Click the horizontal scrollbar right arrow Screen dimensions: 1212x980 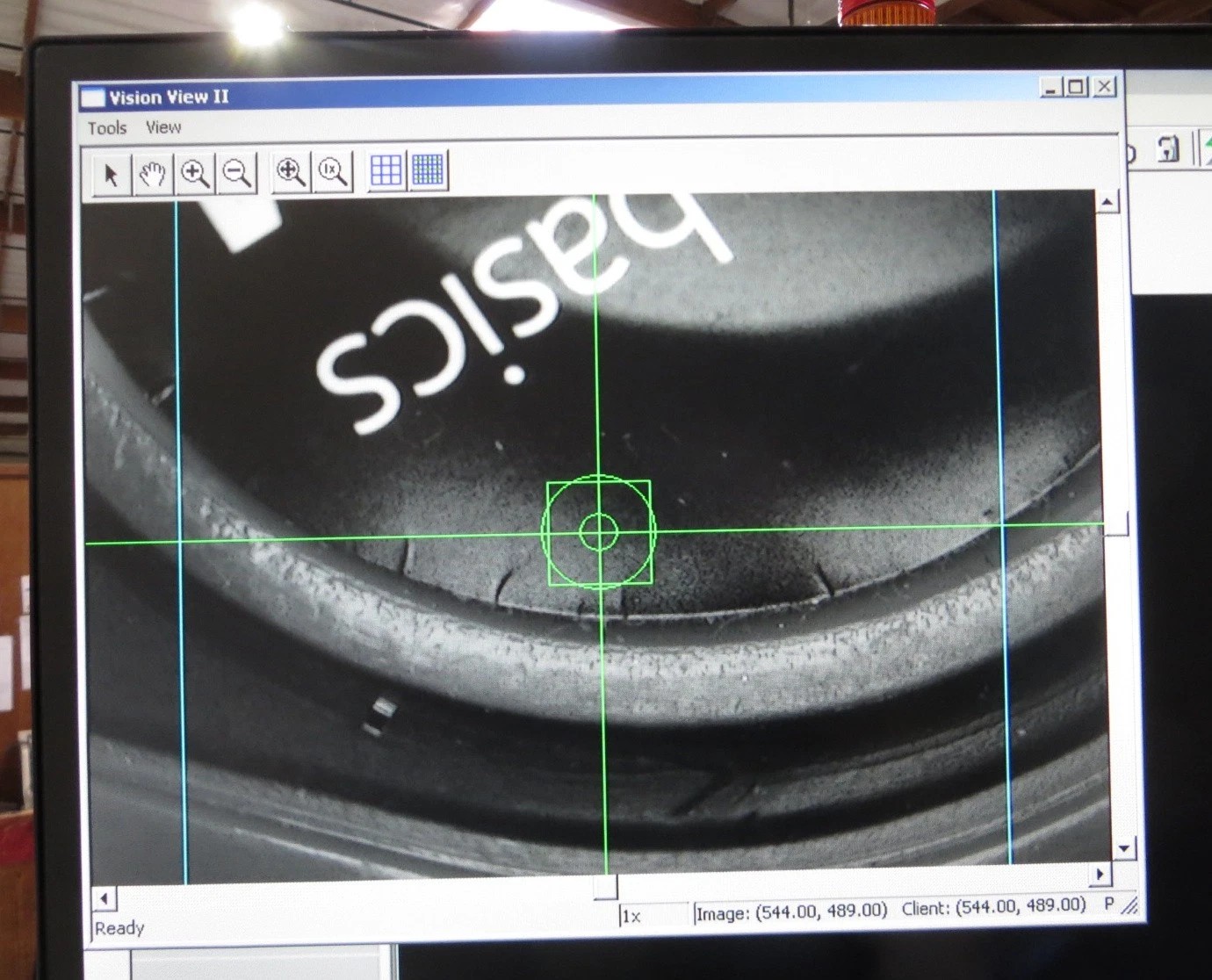point(1100,875)
